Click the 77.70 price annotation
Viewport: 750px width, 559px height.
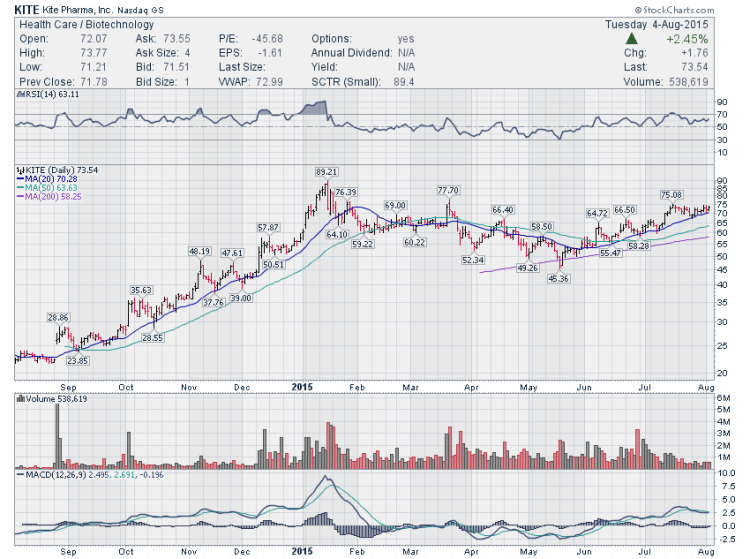coord(448,190)
